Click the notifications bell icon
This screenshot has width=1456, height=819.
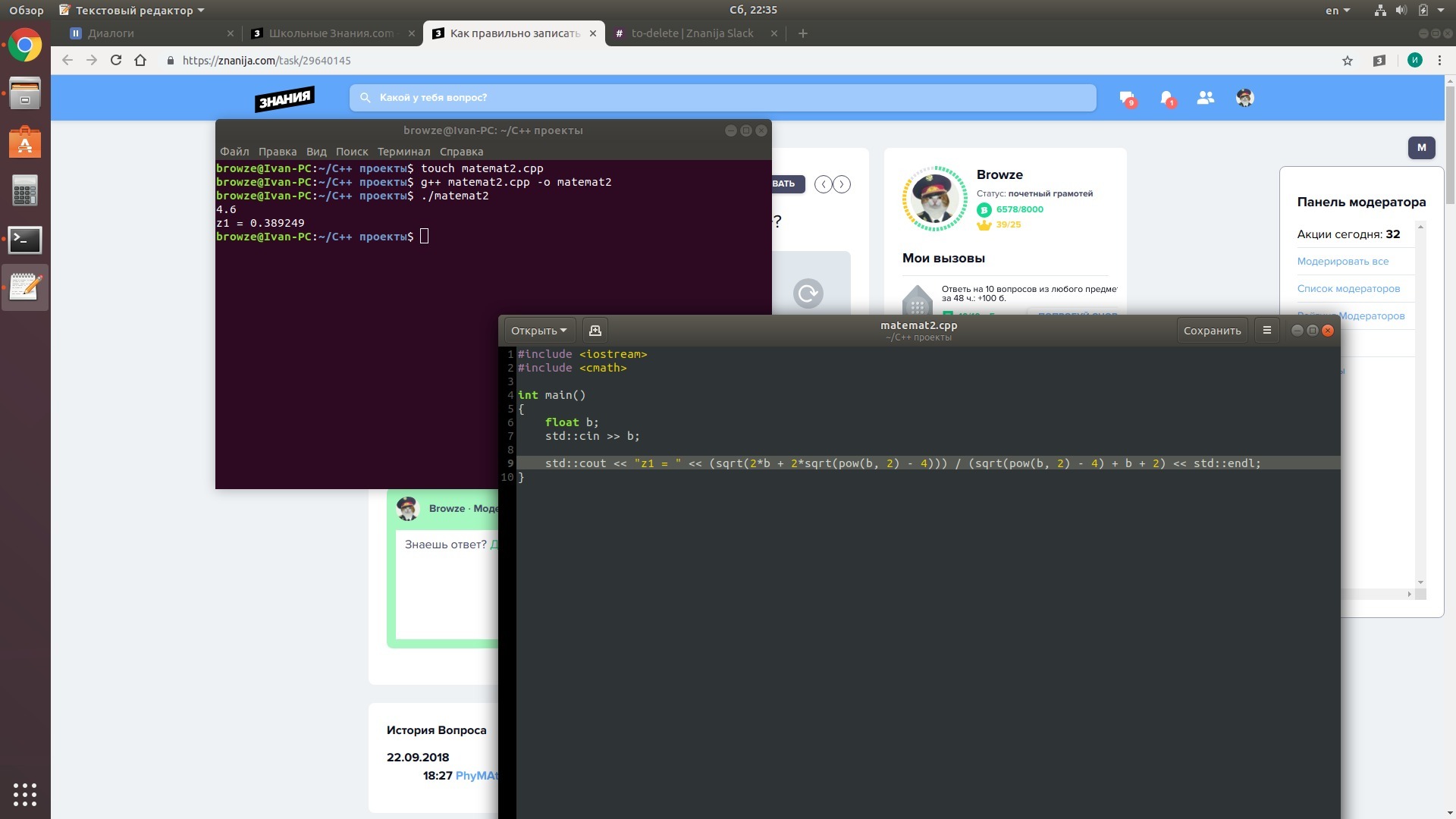1166,98
